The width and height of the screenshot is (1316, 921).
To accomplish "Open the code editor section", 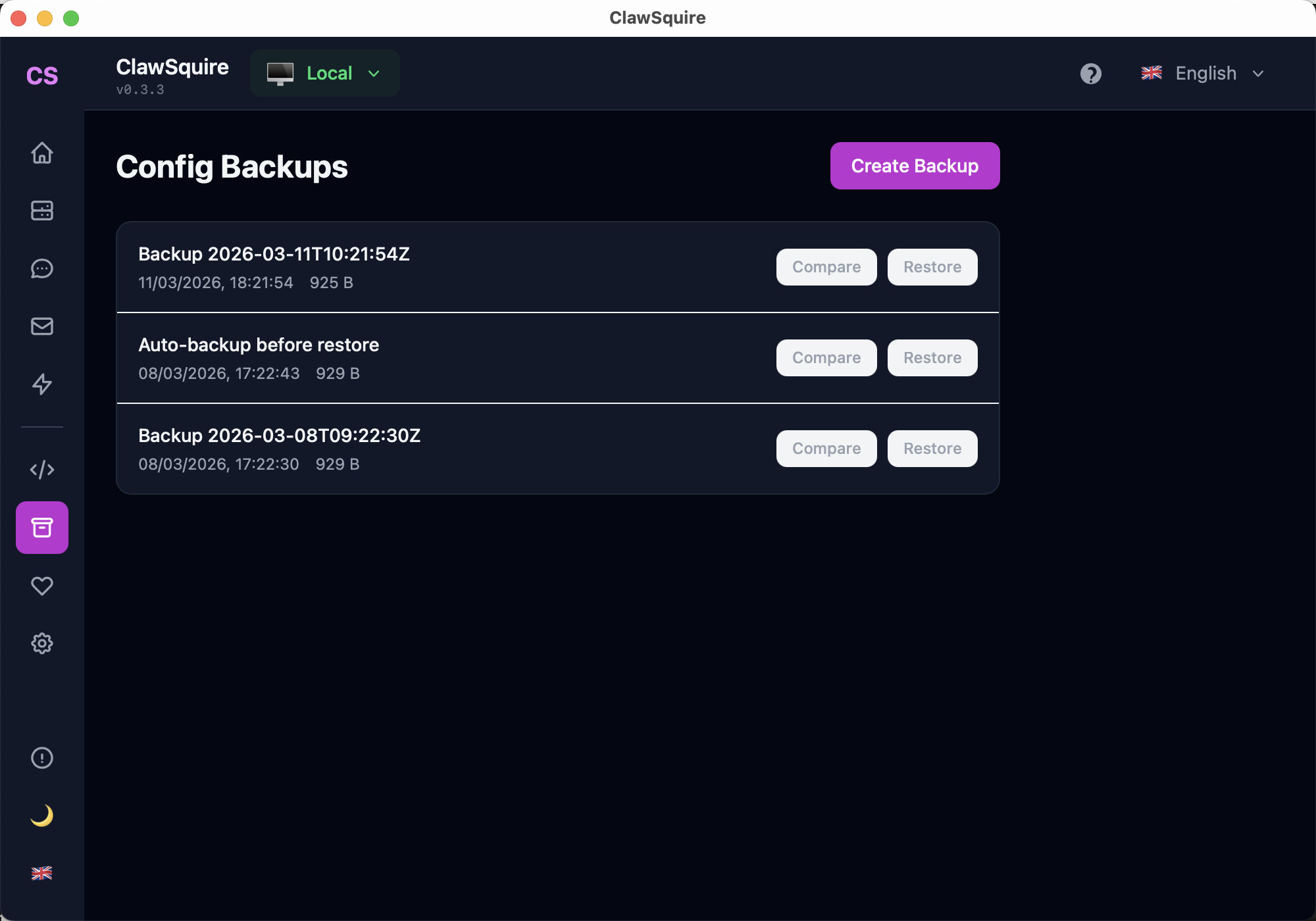I will [x=42, y=469].
